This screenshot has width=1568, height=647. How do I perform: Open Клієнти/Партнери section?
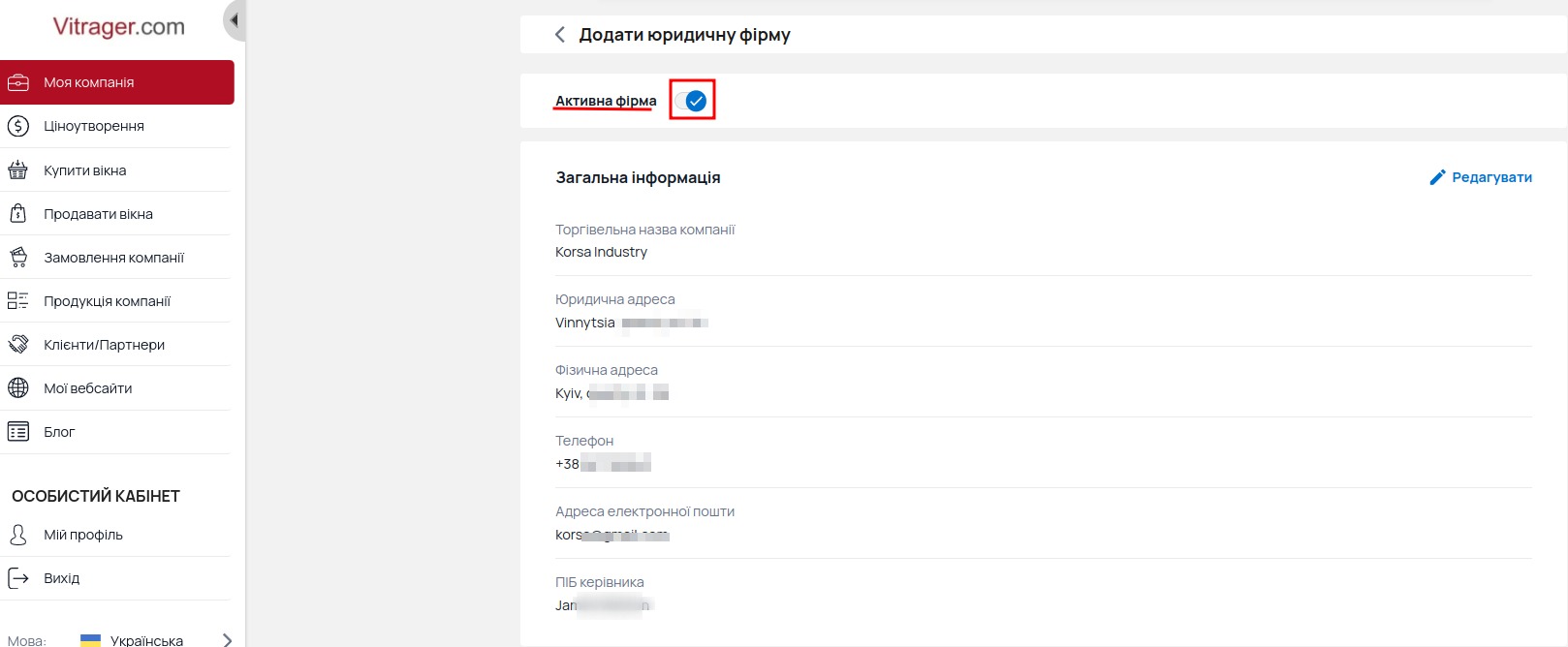[x=104, y=345]
